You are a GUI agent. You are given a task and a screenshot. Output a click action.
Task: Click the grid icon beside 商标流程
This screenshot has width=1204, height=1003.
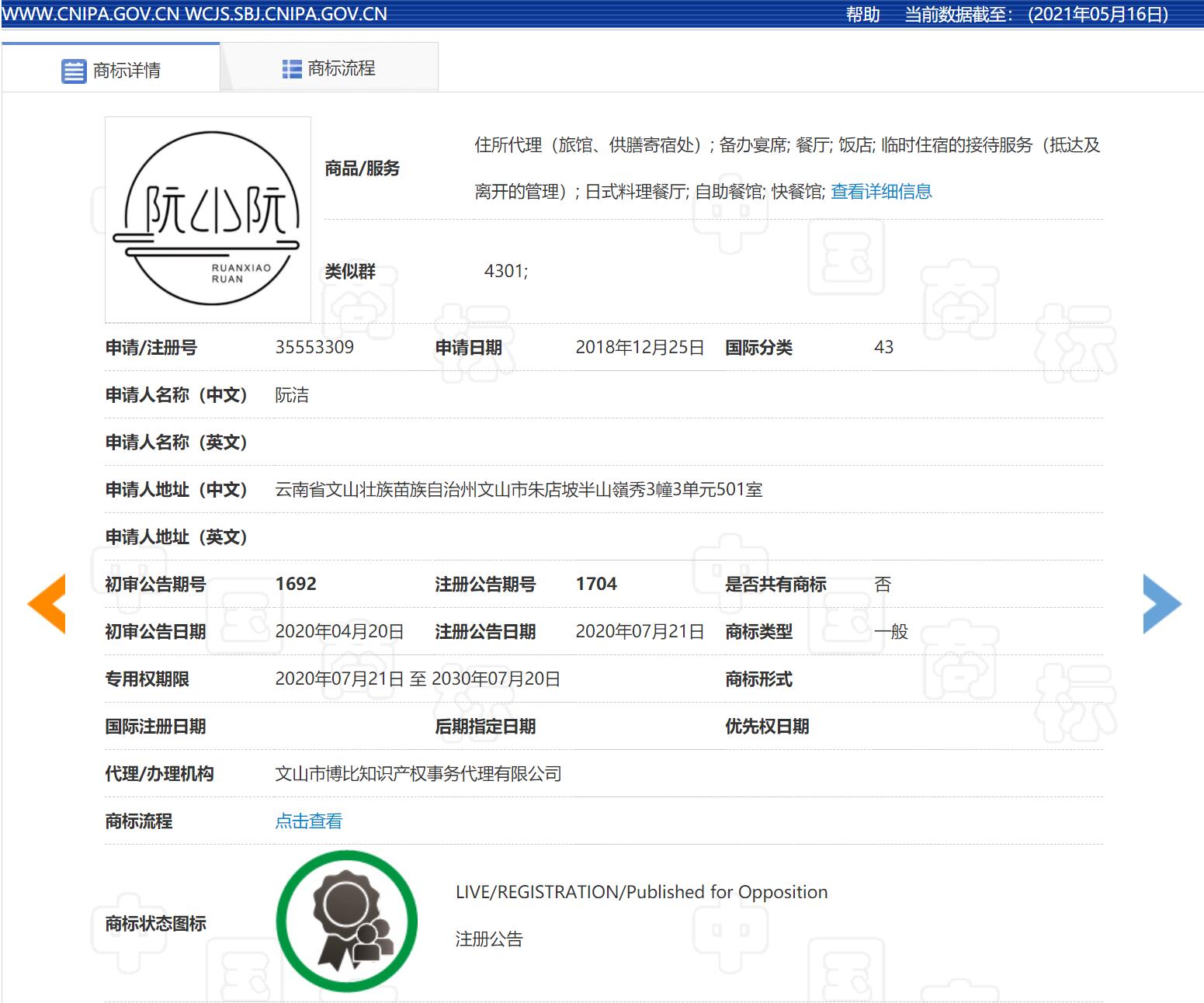coord(292,69)
